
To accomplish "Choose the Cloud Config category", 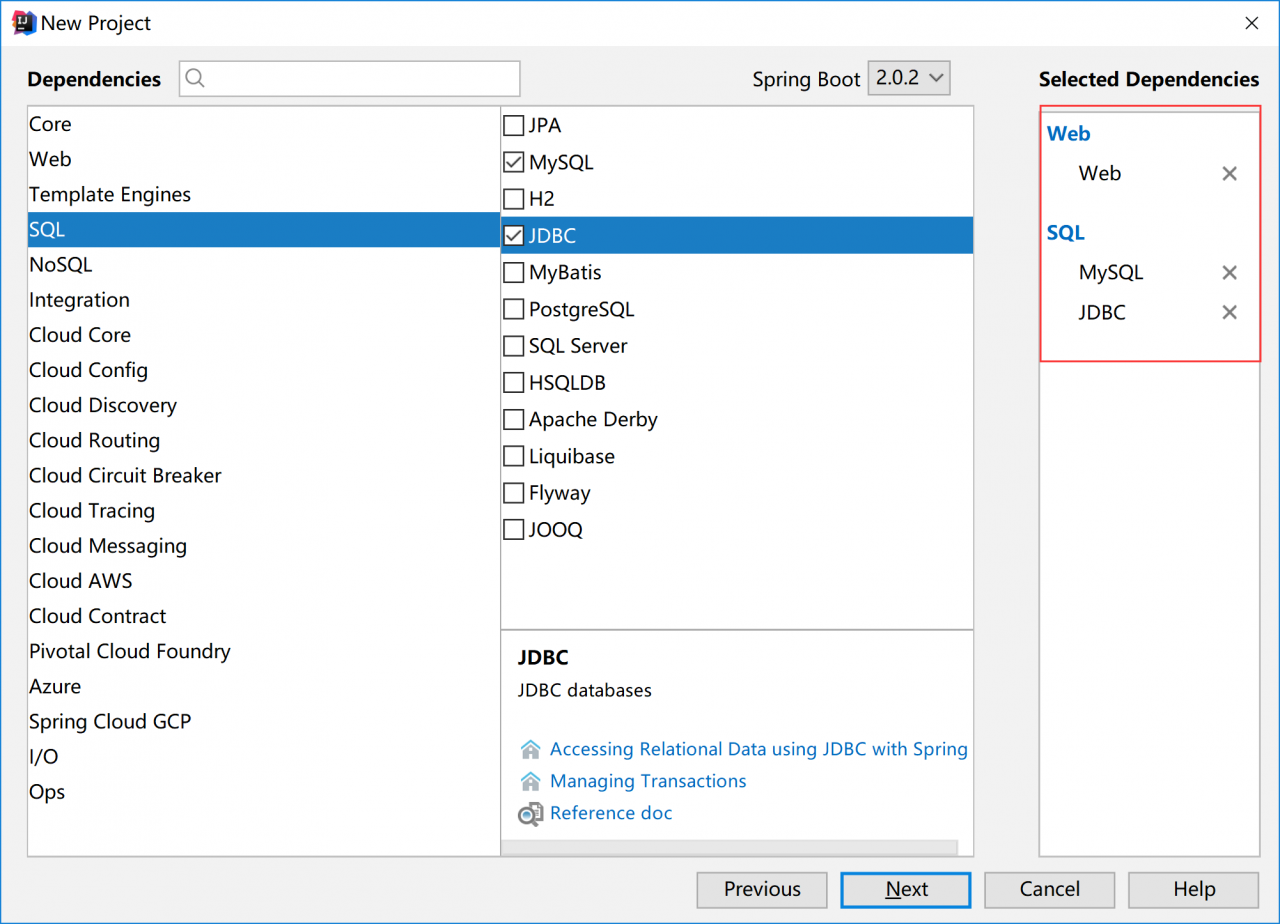I will point(88,370).
